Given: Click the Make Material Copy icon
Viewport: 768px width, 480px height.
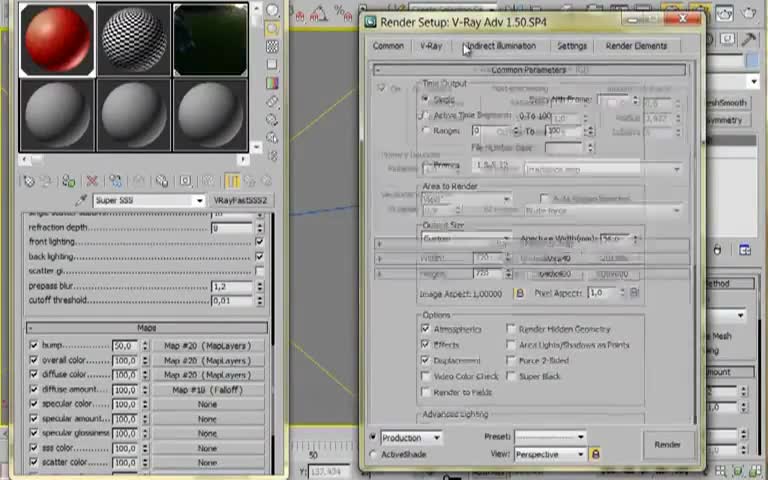Looking at the screenshot, I should tap(115, 181).
